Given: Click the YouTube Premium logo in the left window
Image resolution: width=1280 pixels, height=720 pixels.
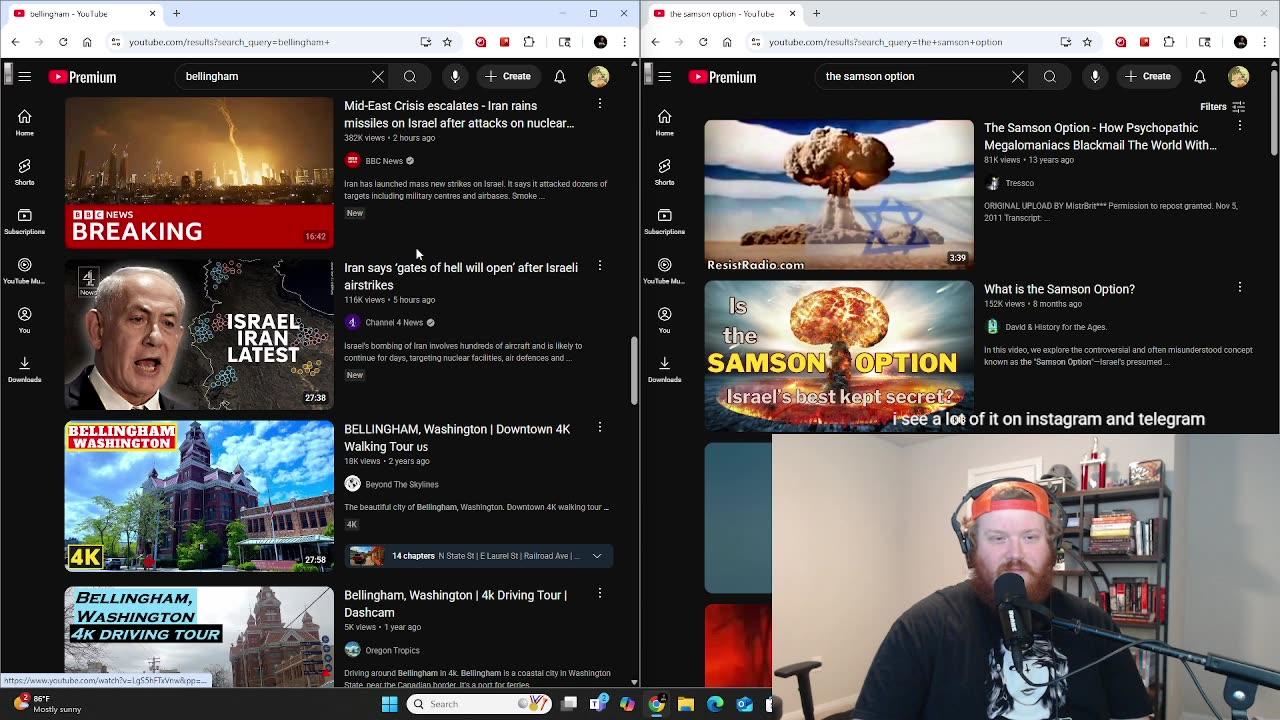Looking at the screenshot, I should pos(82,77).
